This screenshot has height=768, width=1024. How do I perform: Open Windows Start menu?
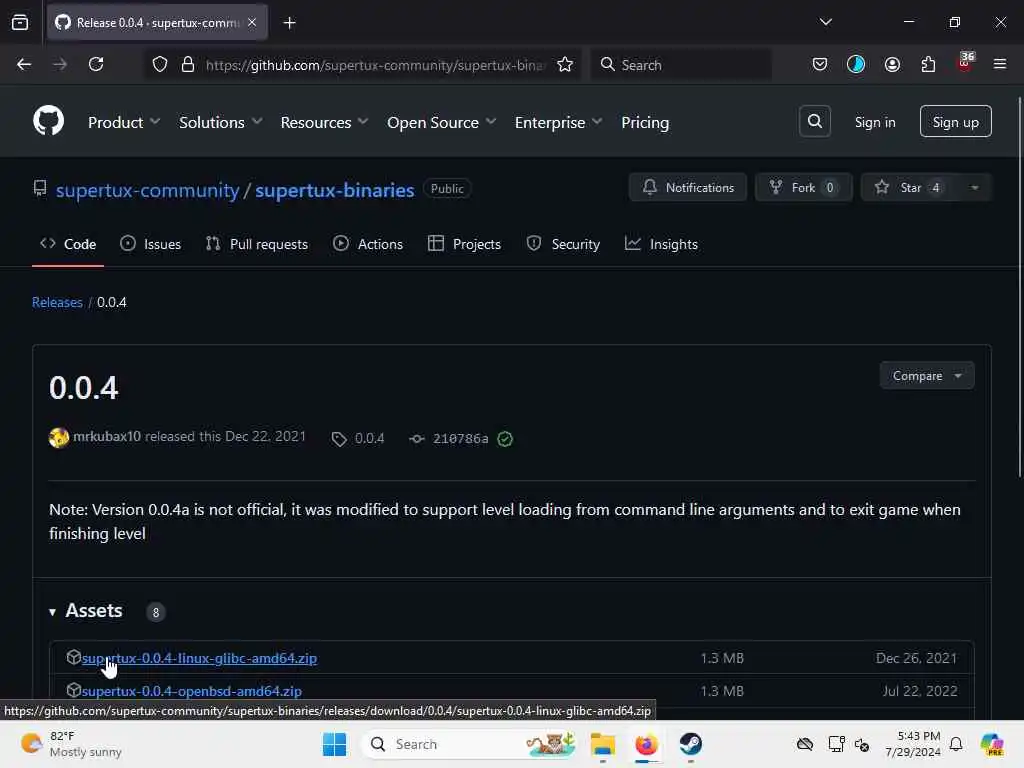(x=334, y=744)
